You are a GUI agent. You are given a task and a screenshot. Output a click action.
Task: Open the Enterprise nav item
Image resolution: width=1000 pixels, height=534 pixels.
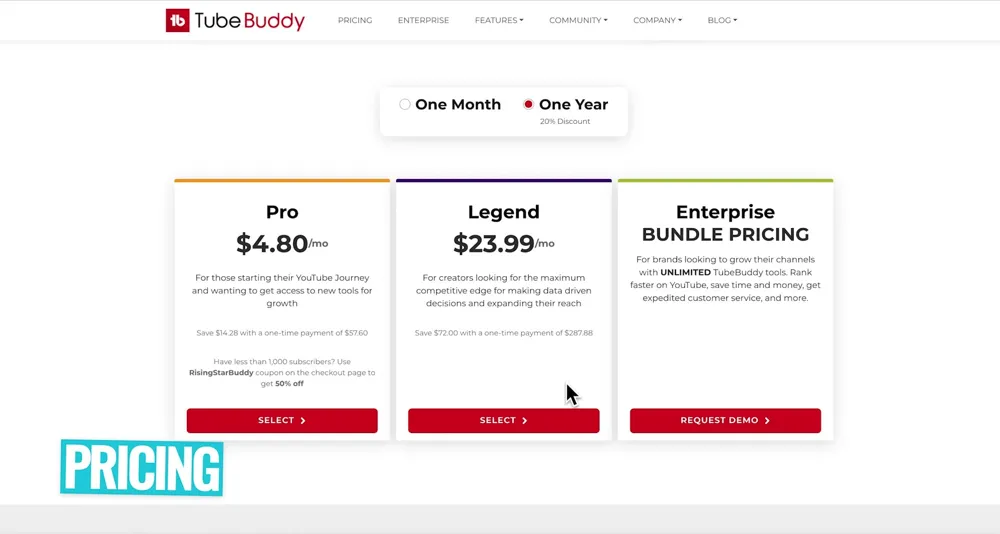(x=423, y=20)
